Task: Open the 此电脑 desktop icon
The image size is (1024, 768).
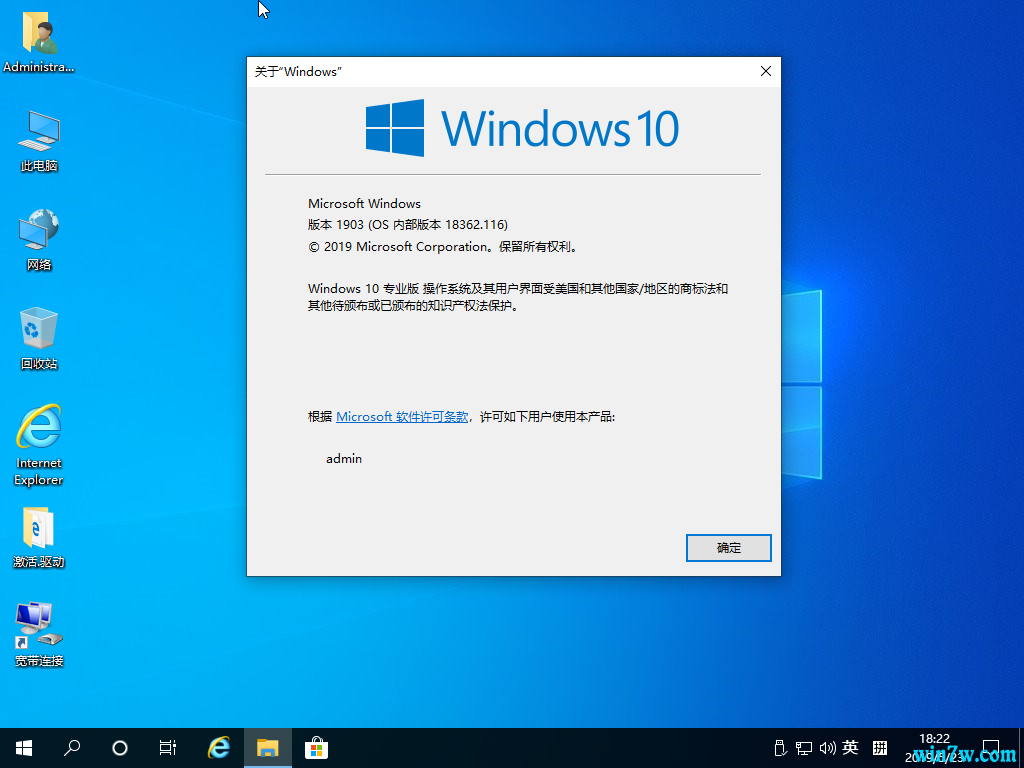Action: (39, 141)
